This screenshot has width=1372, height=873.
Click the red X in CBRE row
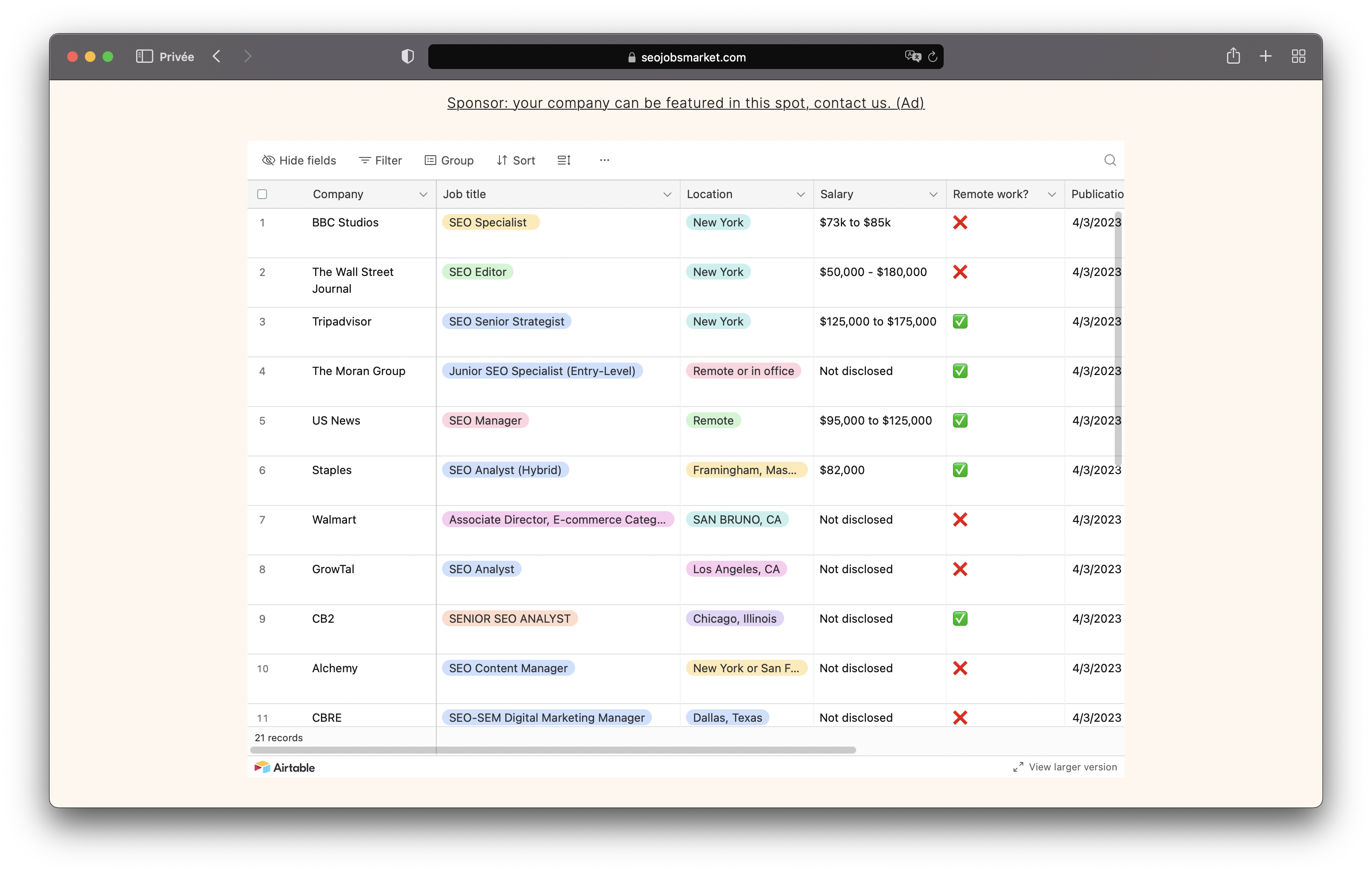(960, 717)
